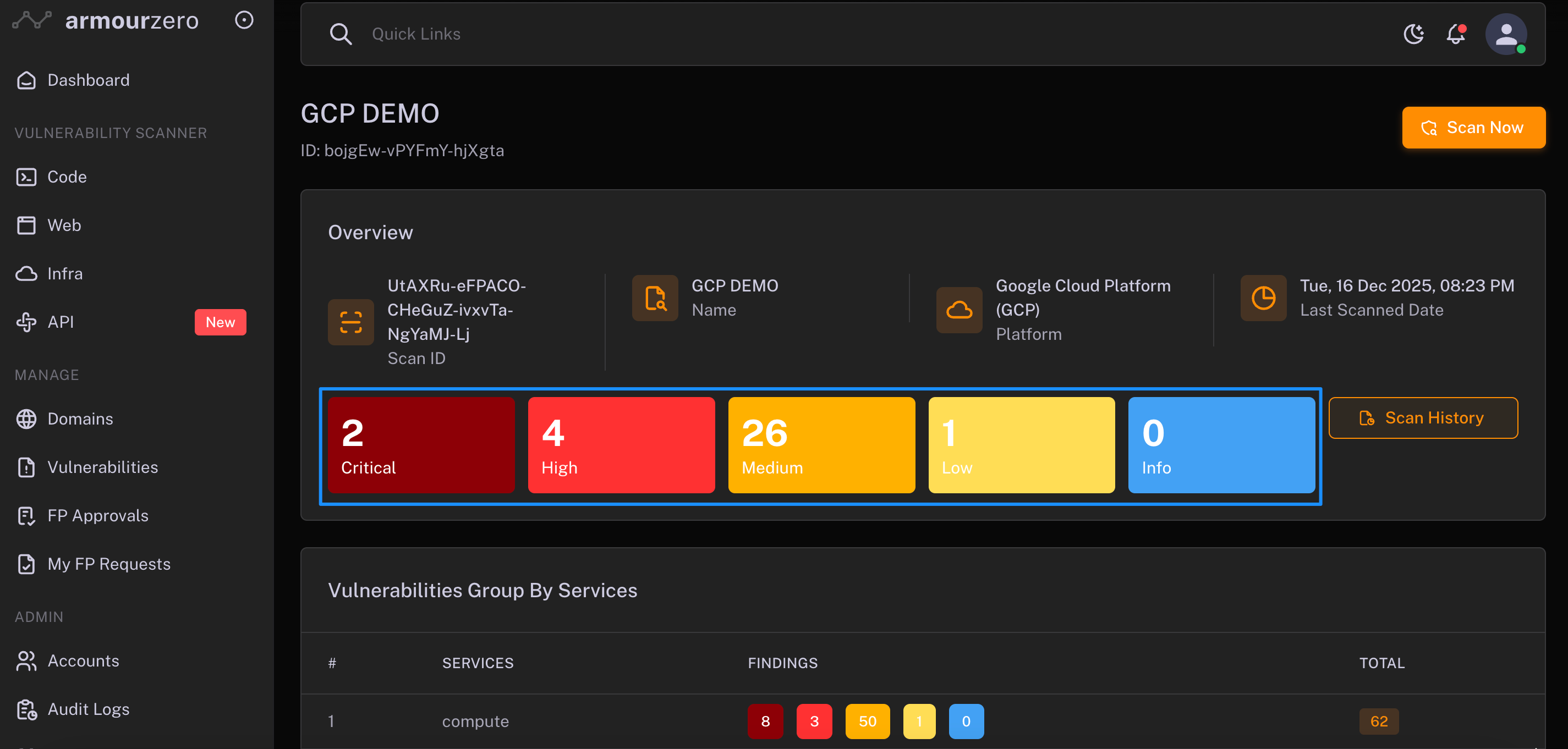The width and height of the screenshot is (1568, 749).
Task: Toggle sidebar pin circle icon
Action: coord(244,20)
